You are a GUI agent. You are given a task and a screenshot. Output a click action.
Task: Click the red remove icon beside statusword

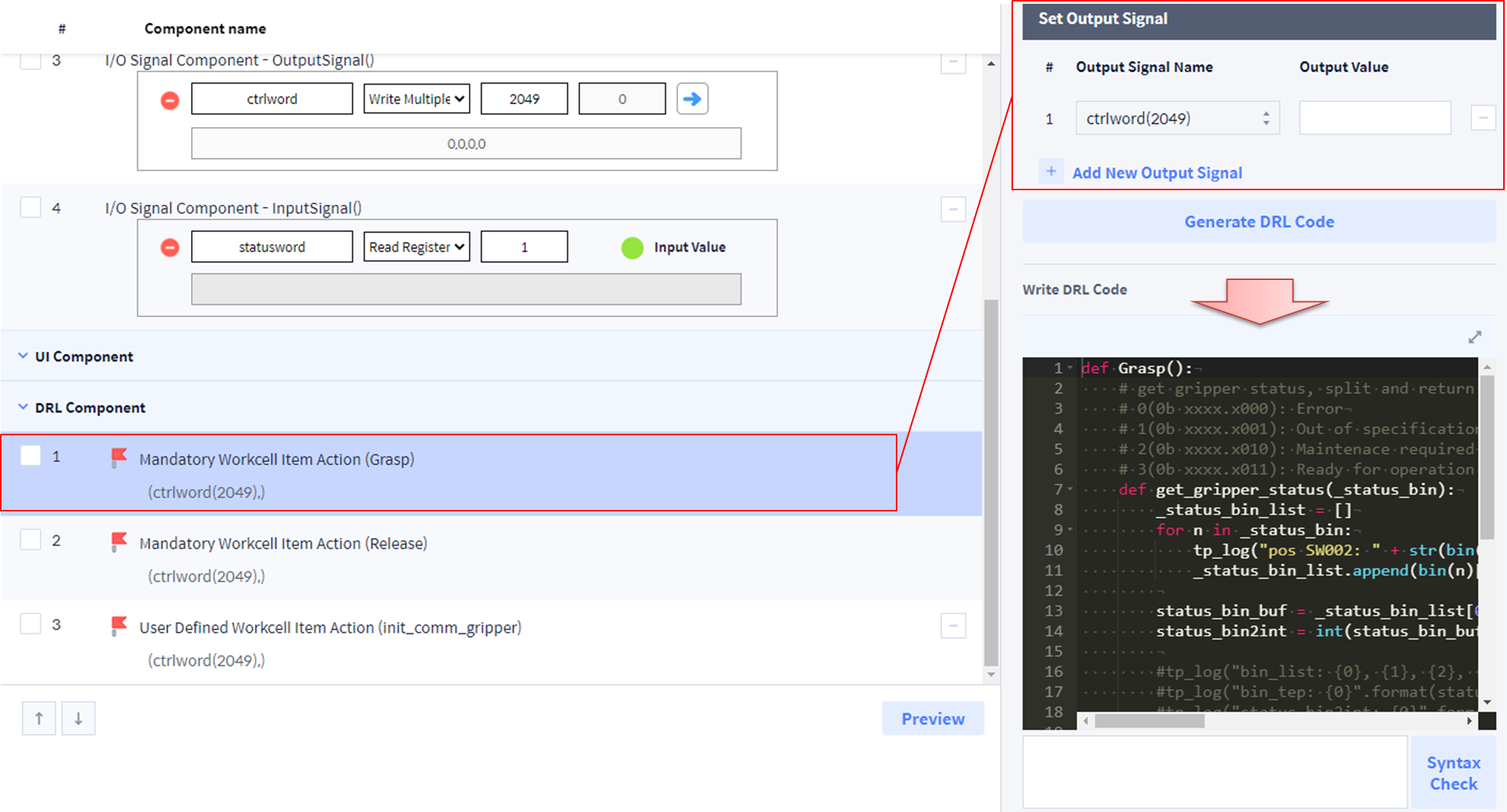click(170, 247)
